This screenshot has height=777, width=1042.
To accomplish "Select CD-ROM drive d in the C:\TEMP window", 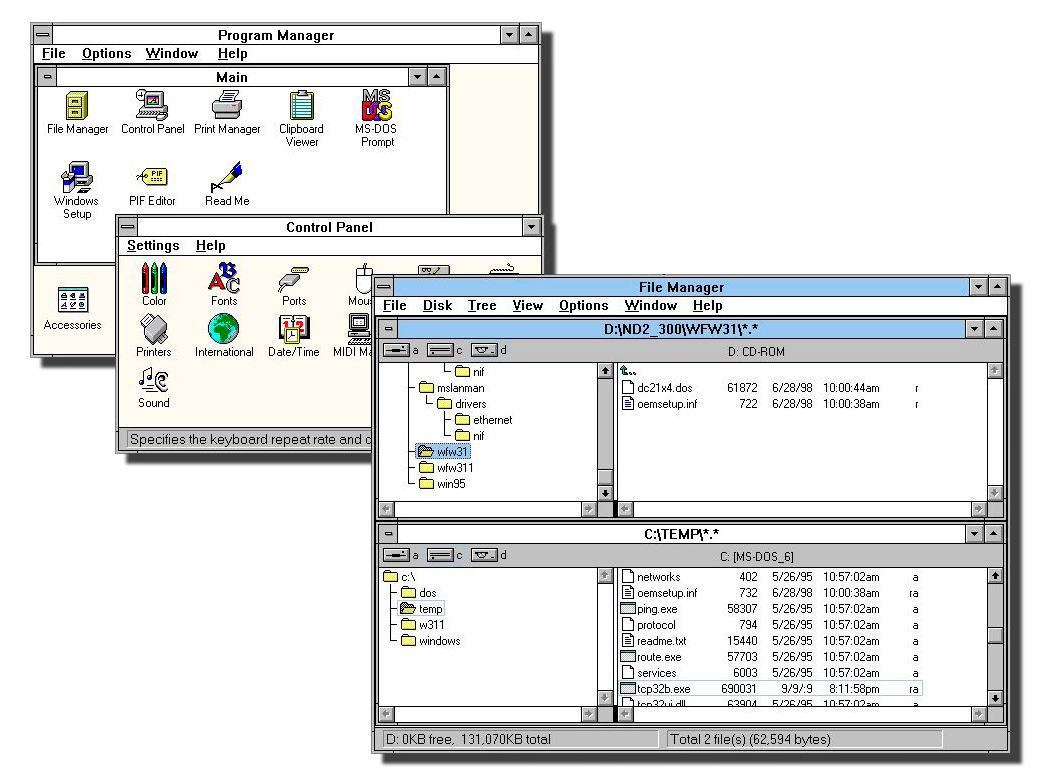I will tap(489, 555).
